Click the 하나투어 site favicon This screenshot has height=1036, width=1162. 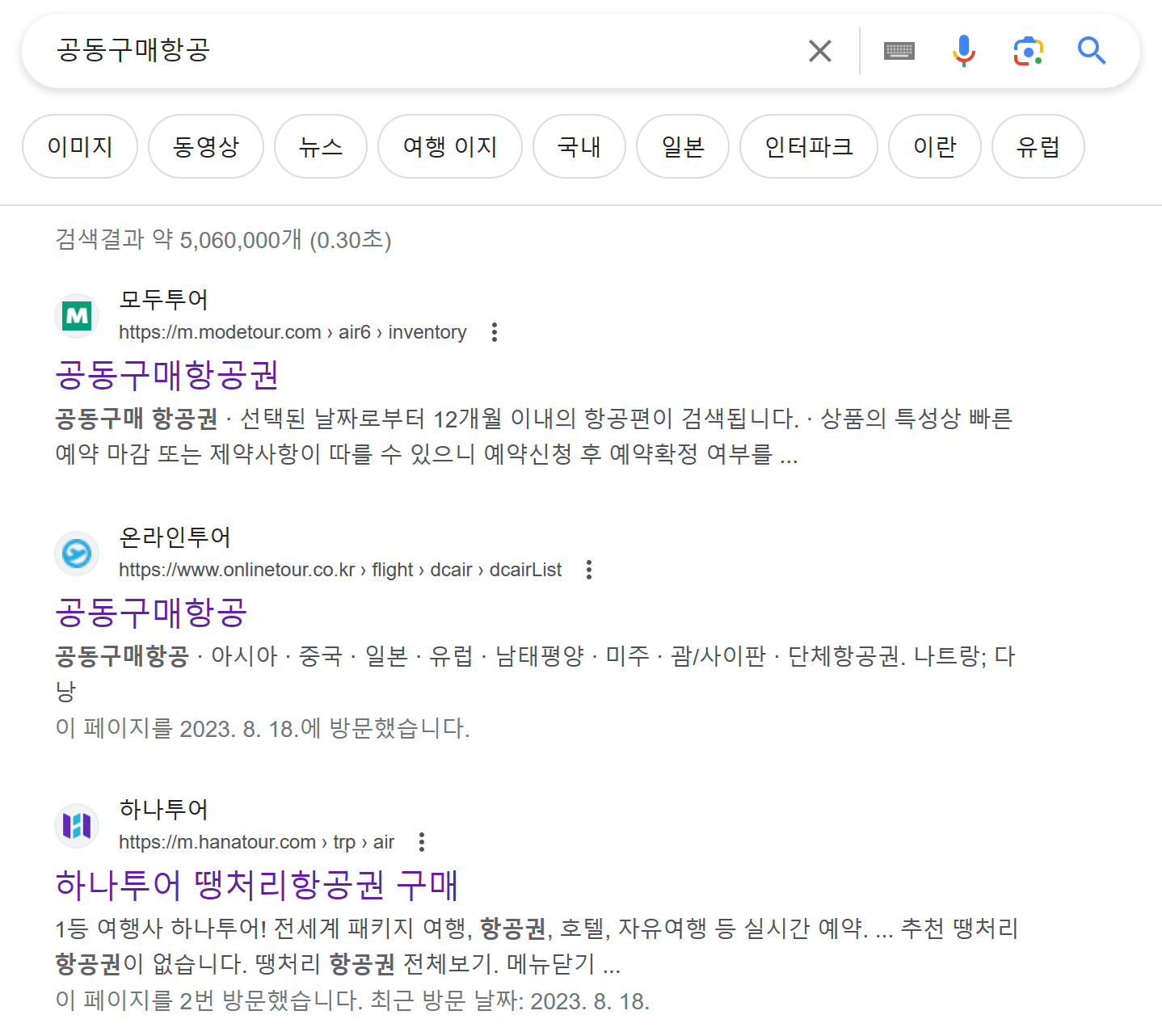pyautogui.click(x=76, y=826)
